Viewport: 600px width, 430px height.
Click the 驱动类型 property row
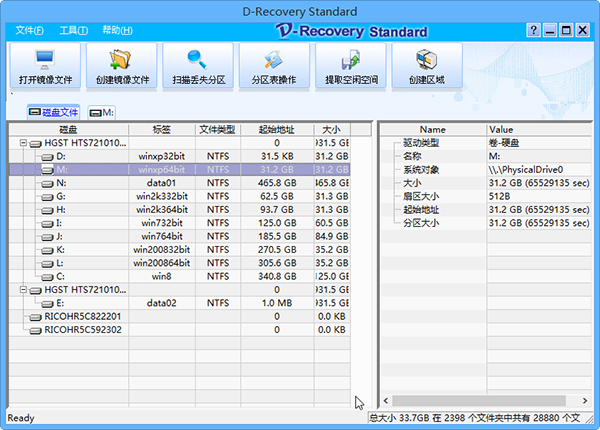(486, 143)
